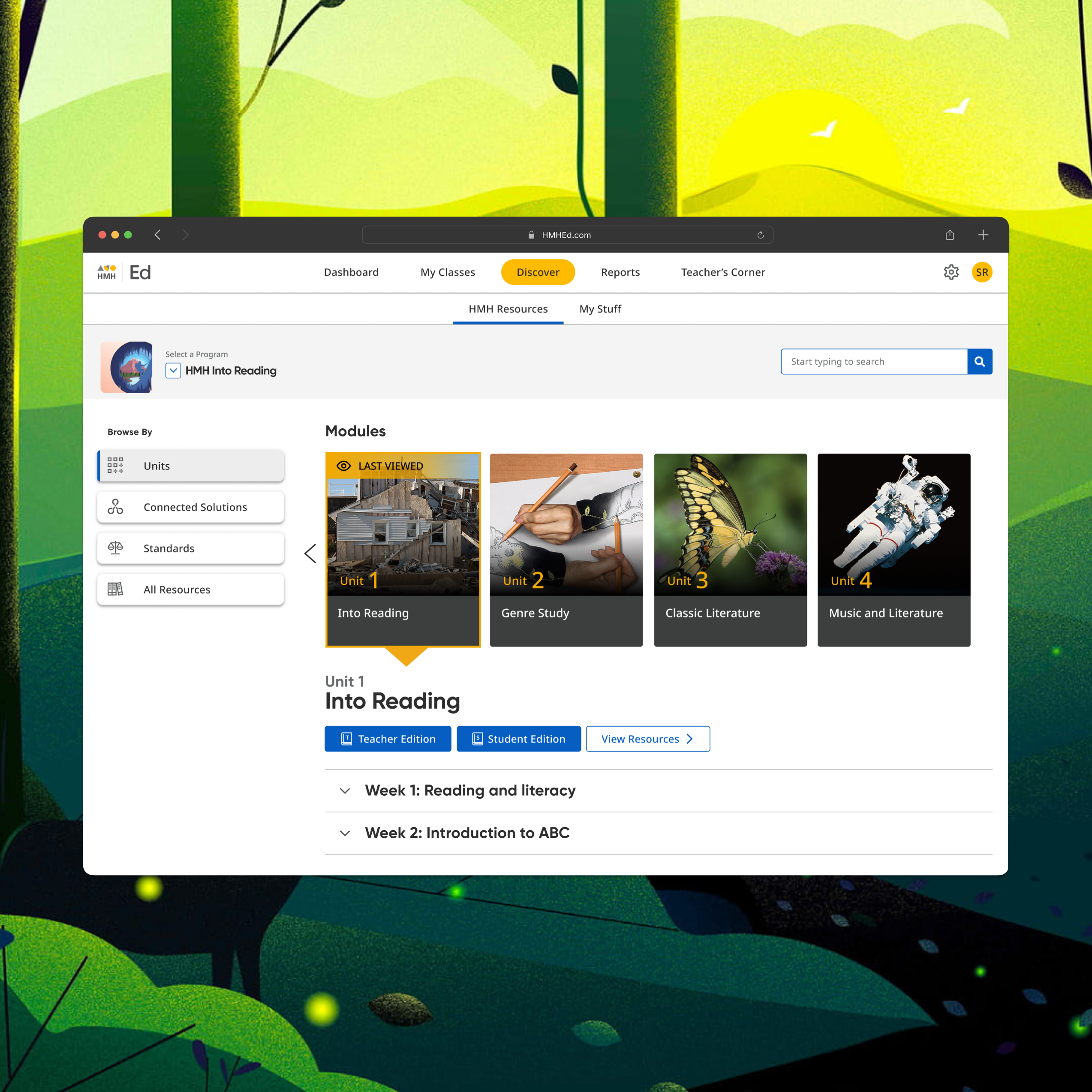Screen dimensions: 1092x1092
Task: Click the Modules heading
Action: coord(355,431)
